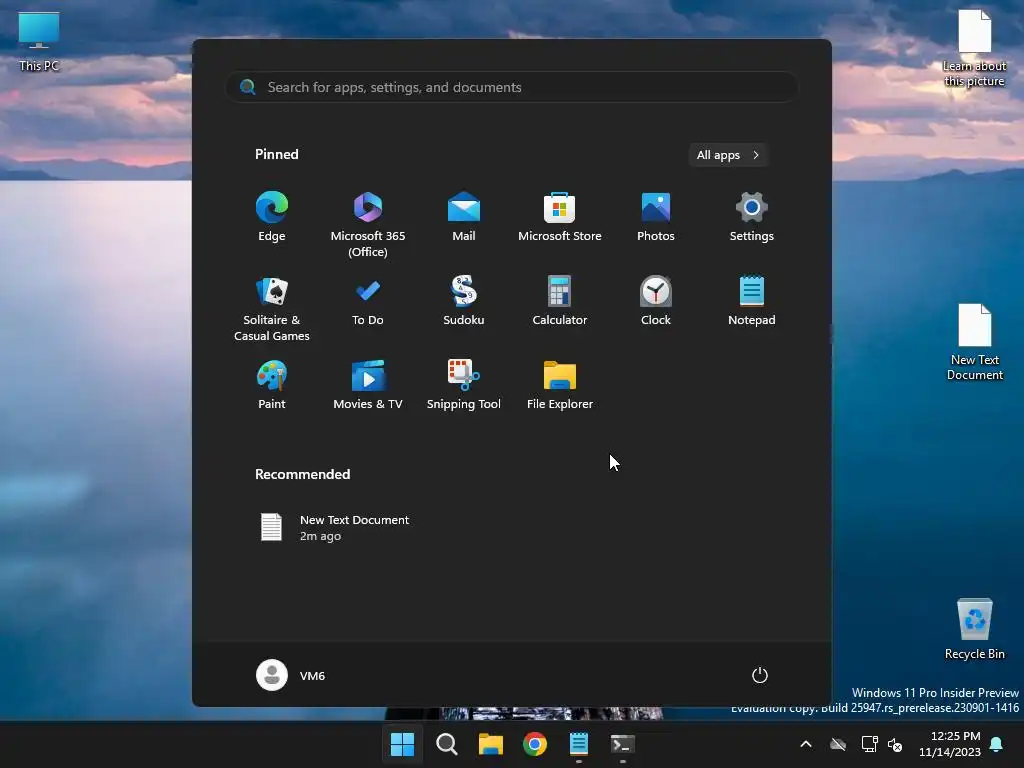Screen dimensions: 1024x768
Task: Expand the All apps list
Action: [x=728, y=155]
